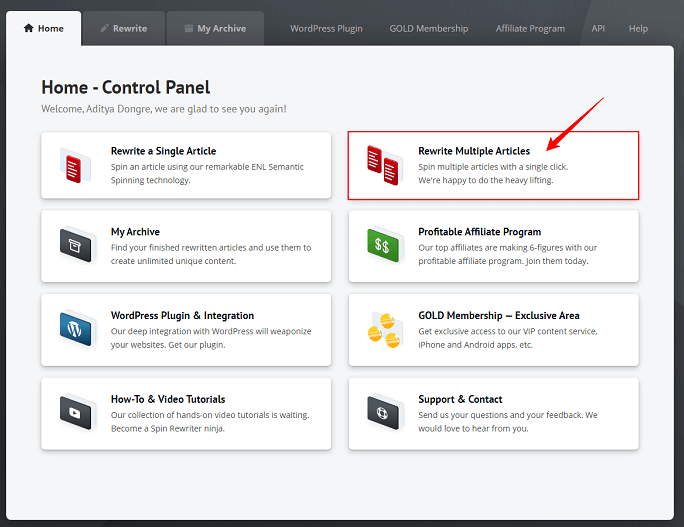Open WordPress Plugin & Integration heading
The width and height of the screenshot is (684, 527).
point(182,315)
